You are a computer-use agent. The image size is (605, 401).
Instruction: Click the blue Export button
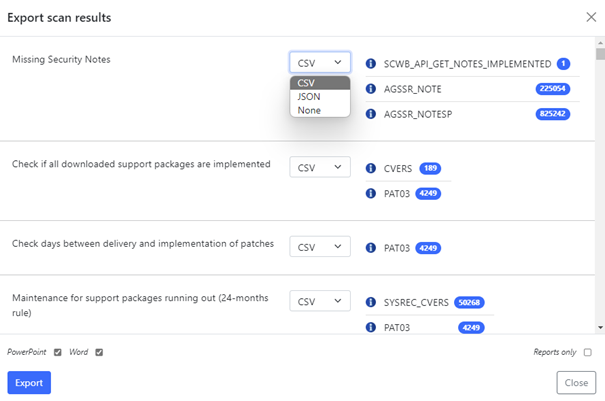[x=29, y=383]
